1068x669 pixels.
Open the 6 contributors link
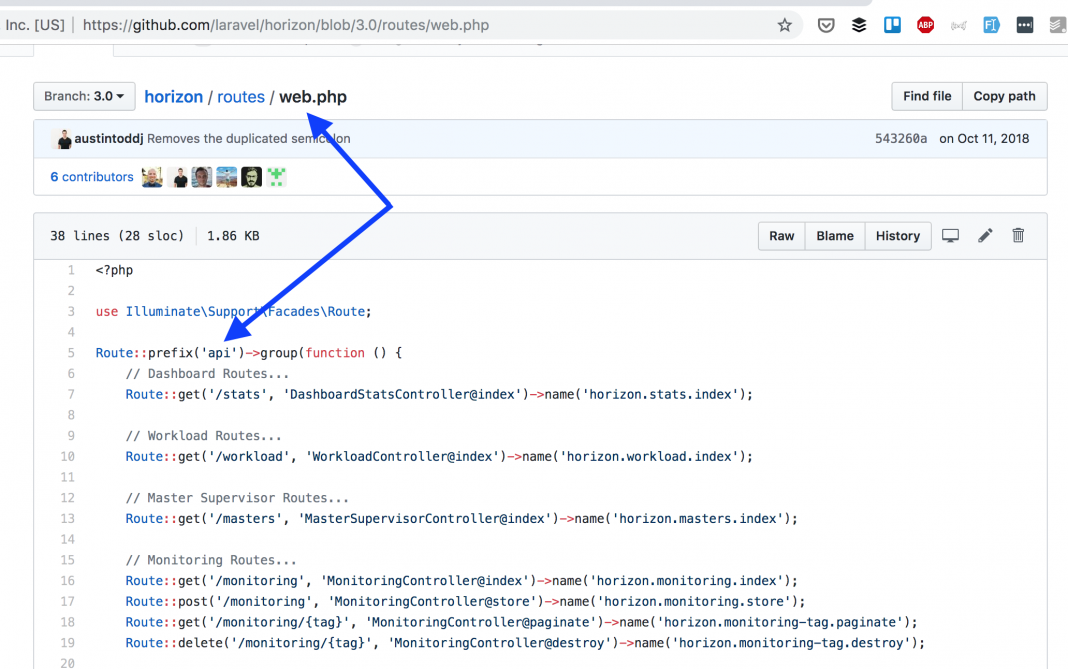[92, 177]
